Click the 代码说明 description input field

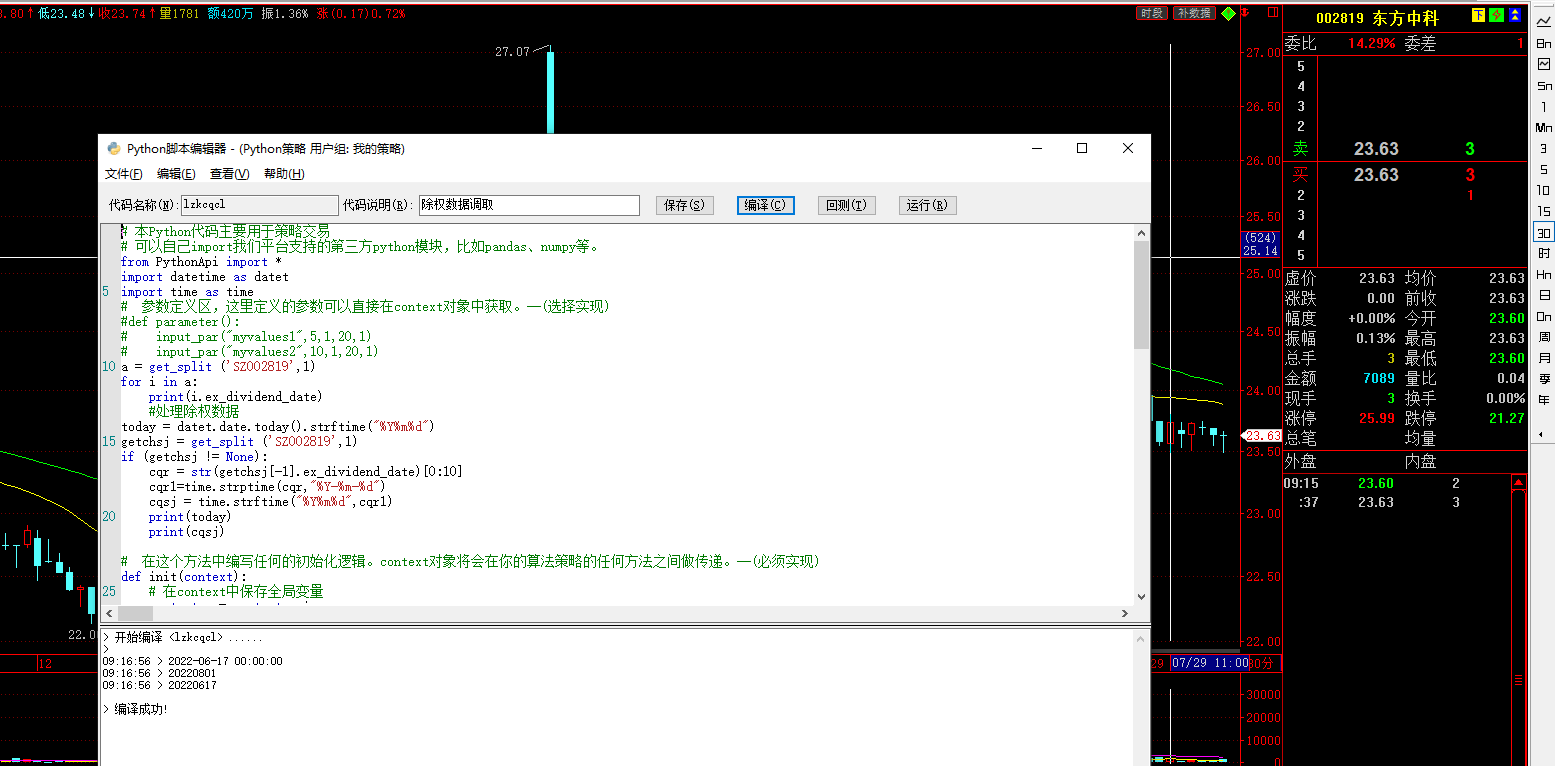click(528, 205)
